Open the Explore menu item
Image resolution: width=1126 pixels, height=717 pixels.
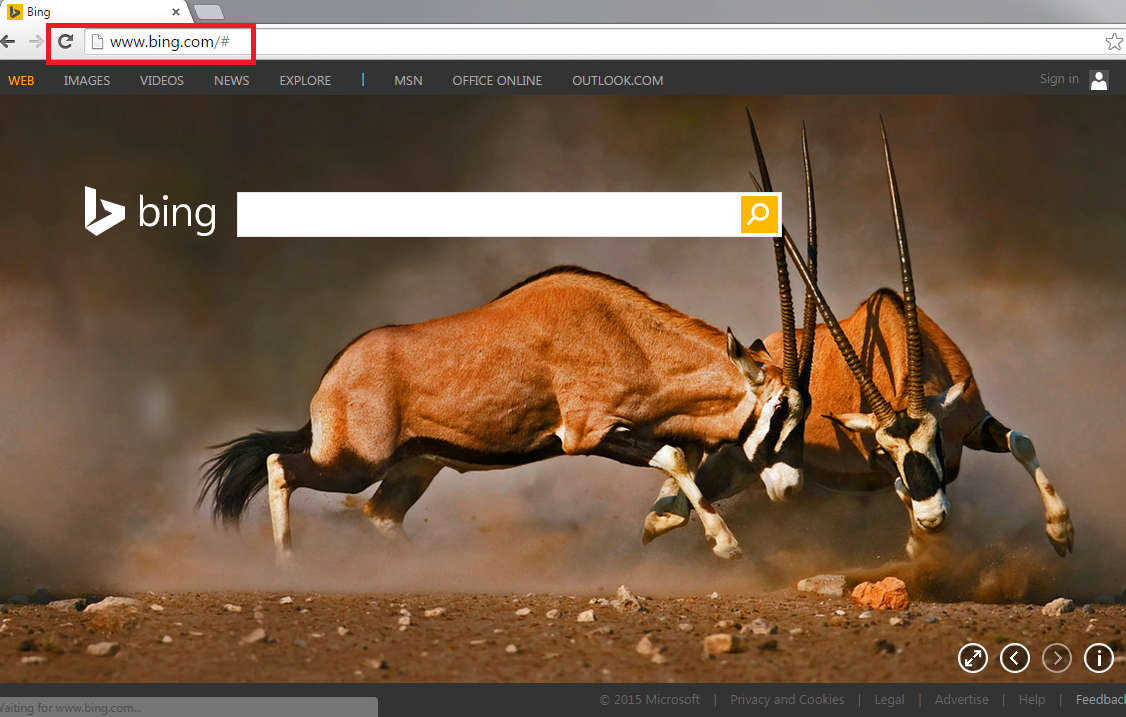pyautogui.click(x=305, y=81)
